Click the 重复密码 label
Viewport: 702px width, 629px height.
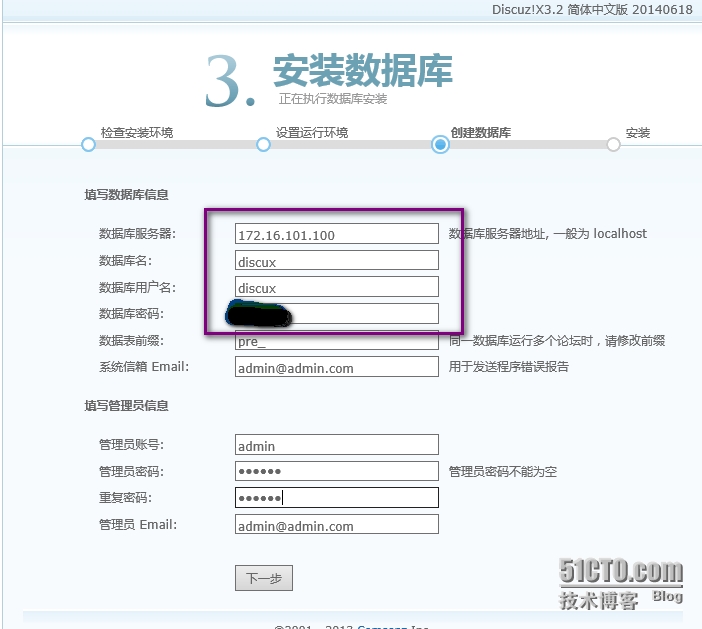tap(125, 497)
